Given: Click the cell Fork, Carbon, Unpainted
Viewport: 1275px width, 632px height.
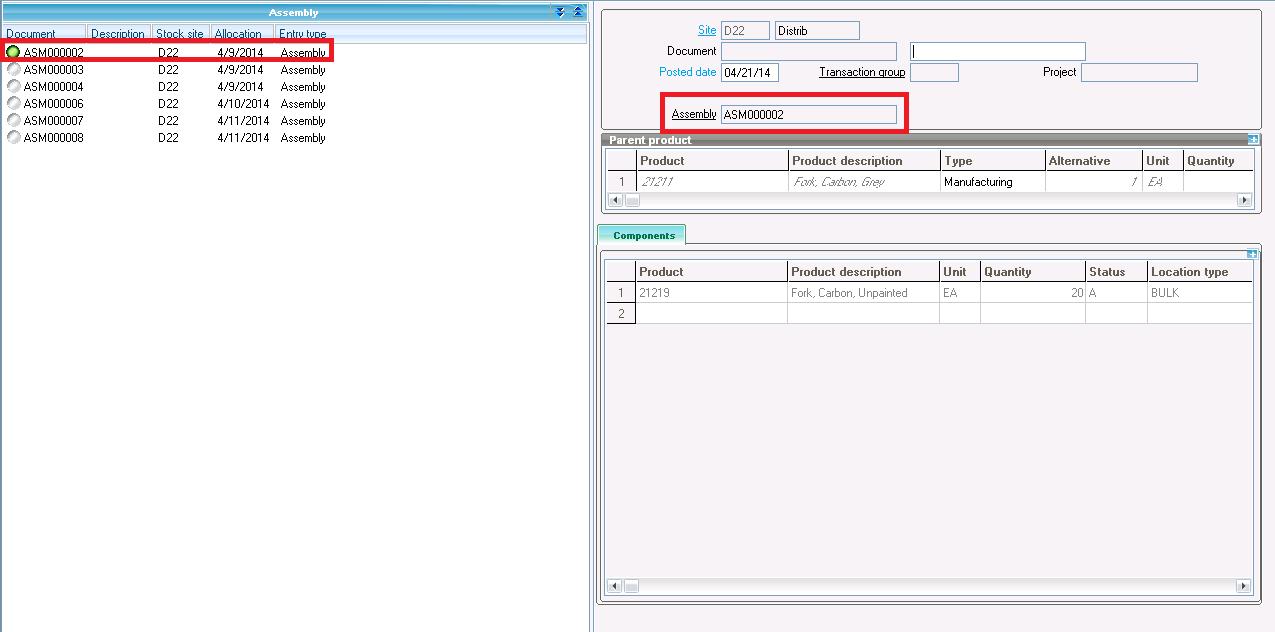Looking at the screenshot, I should point(863,293).
